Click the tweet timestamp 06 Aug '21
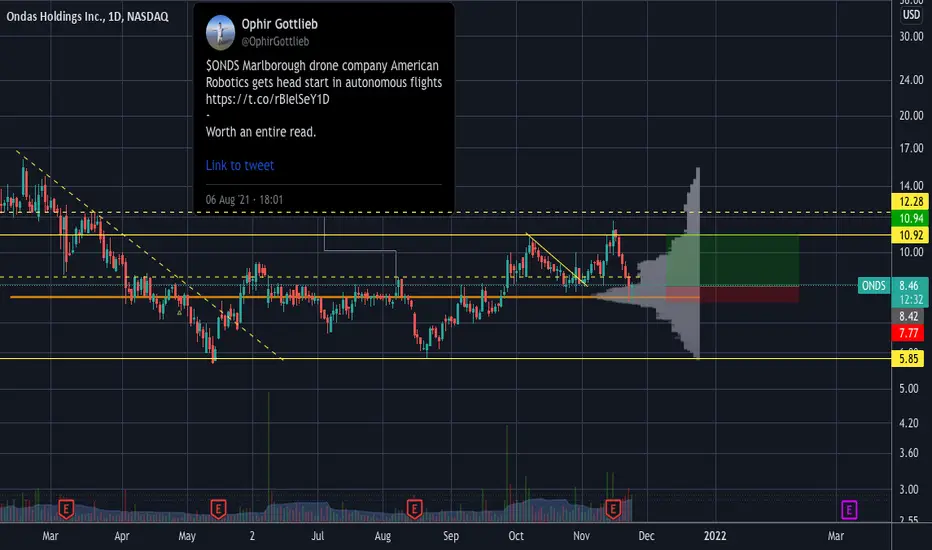 click(x=244, y=200)
